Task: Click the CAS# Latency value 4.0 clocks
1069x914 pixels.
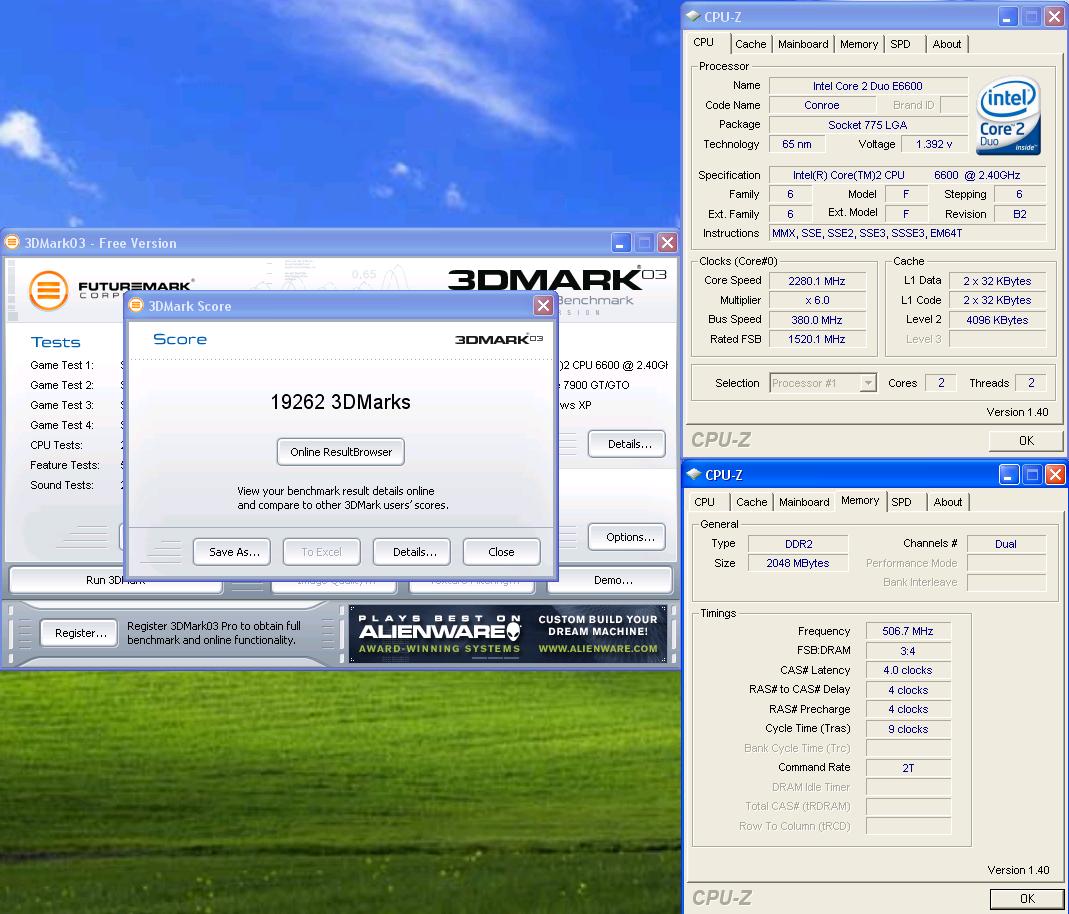Action: [907, 670]
